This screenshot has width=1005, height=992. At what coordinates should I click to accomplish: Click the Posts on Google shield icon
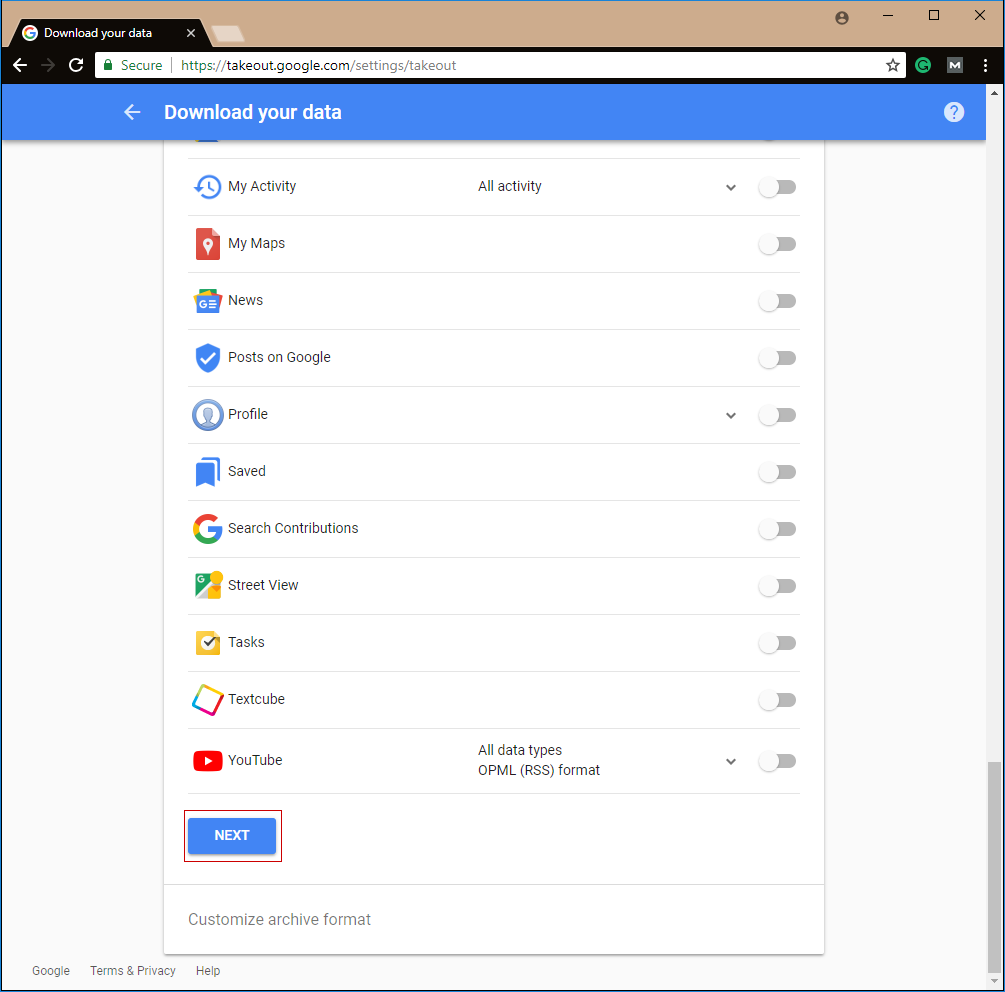(207, 358)
